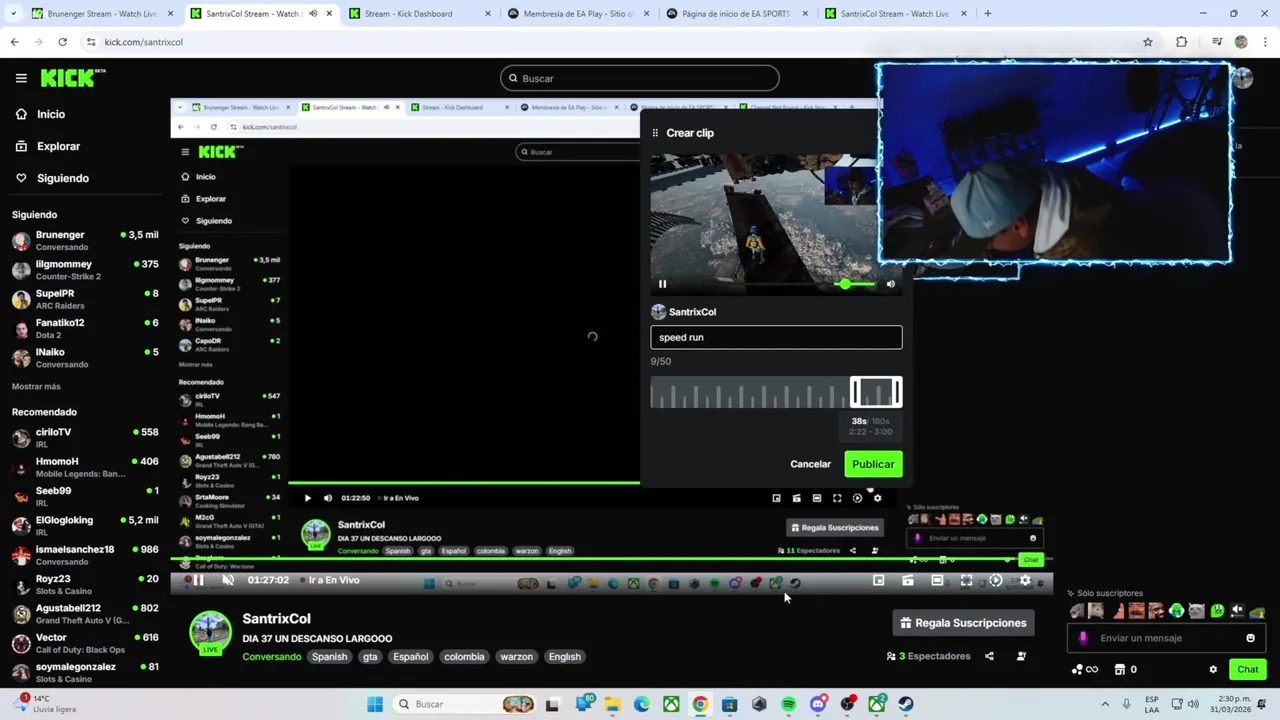Toggle mute on the main stream player
The image size is (1280, 720).
pyautogui.click(x=227, y=580)
